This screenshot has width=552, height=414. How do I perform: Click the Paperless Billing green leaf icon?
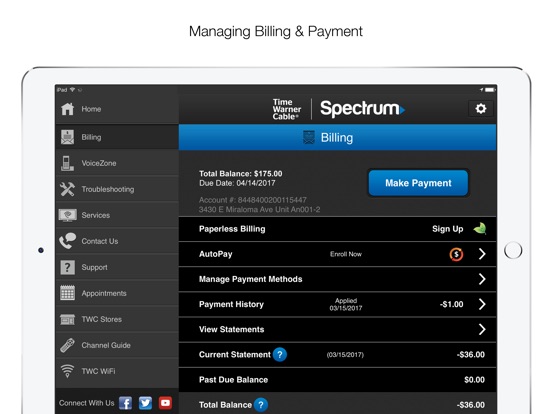[480, 228]
